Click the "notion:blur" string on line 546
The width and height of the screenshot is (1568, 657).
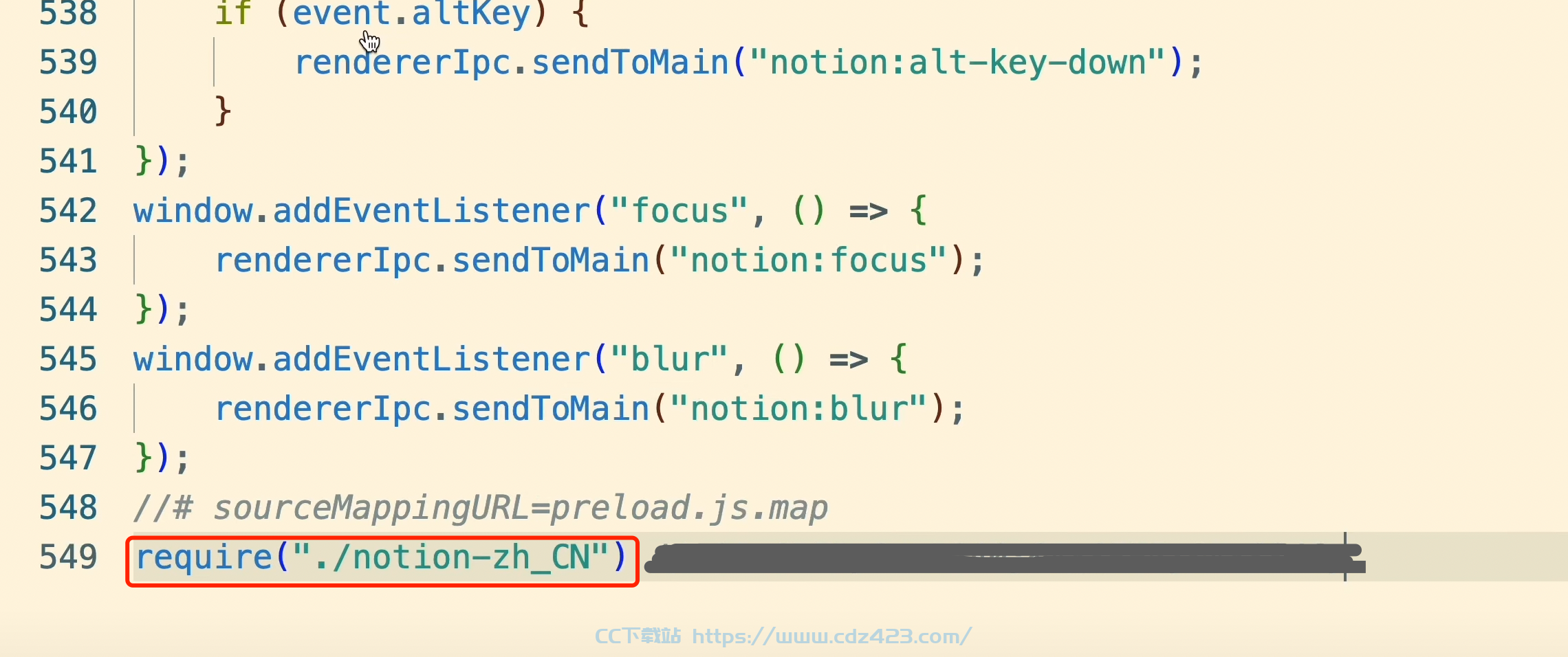[x=799, y=409]
